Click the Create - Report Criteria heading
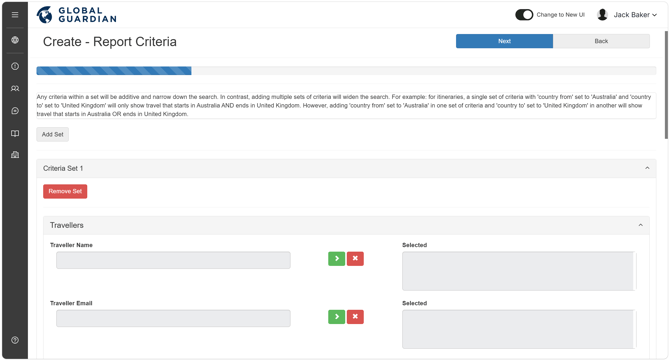Viewport: 670px width, 361px height. [x=110, y=42]
